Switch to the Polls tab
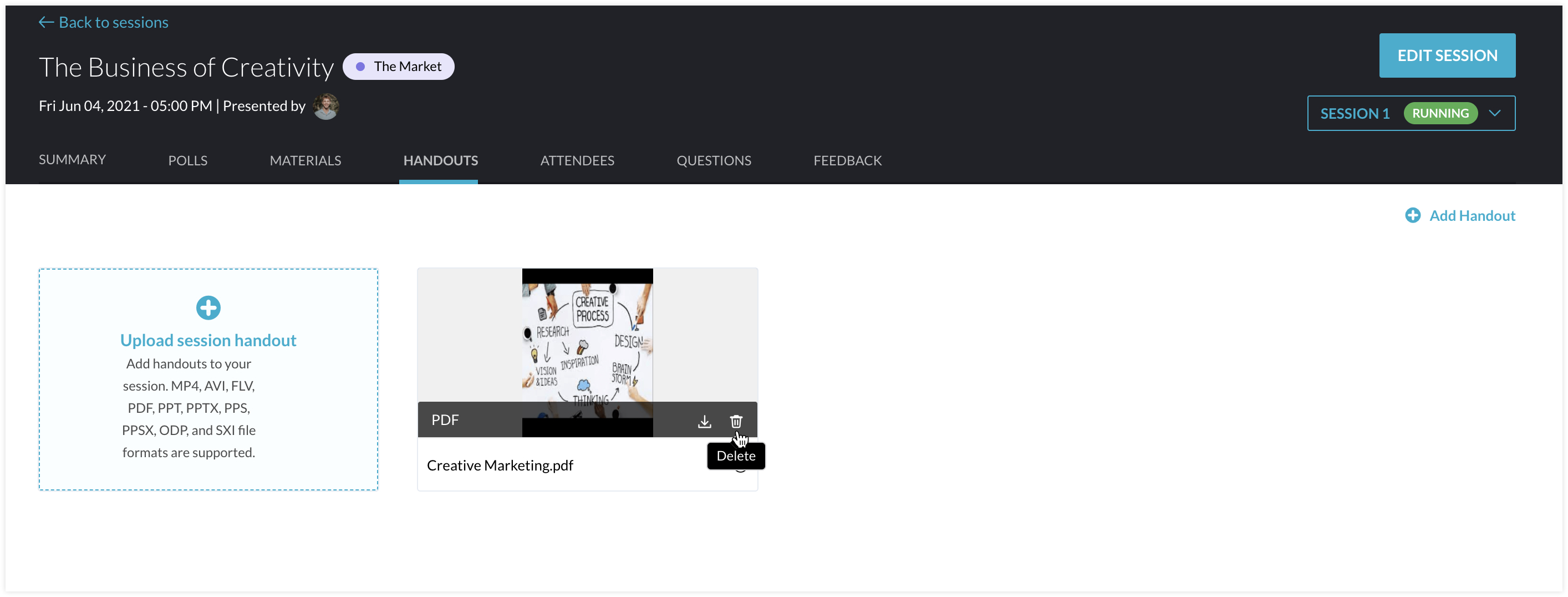Image resolution: width=1568 pixels, height=597 pixels. click(x=187, y=160)
